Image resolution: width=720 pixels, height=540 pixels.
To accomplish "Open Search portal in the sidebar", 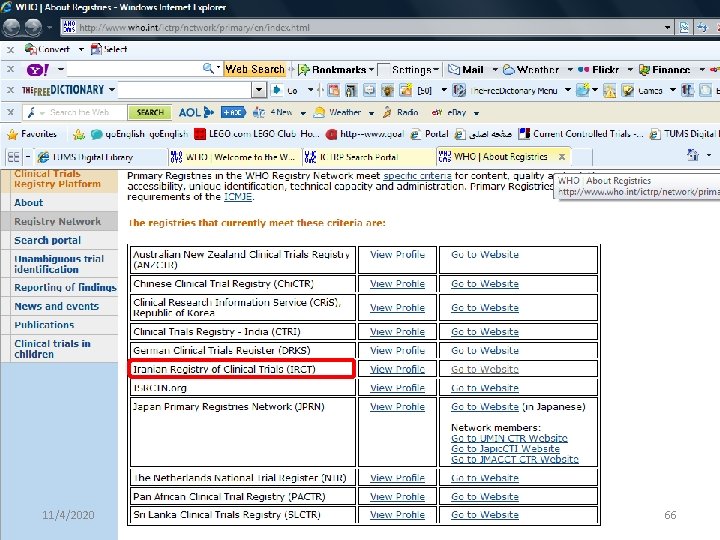I will (47, 240).
